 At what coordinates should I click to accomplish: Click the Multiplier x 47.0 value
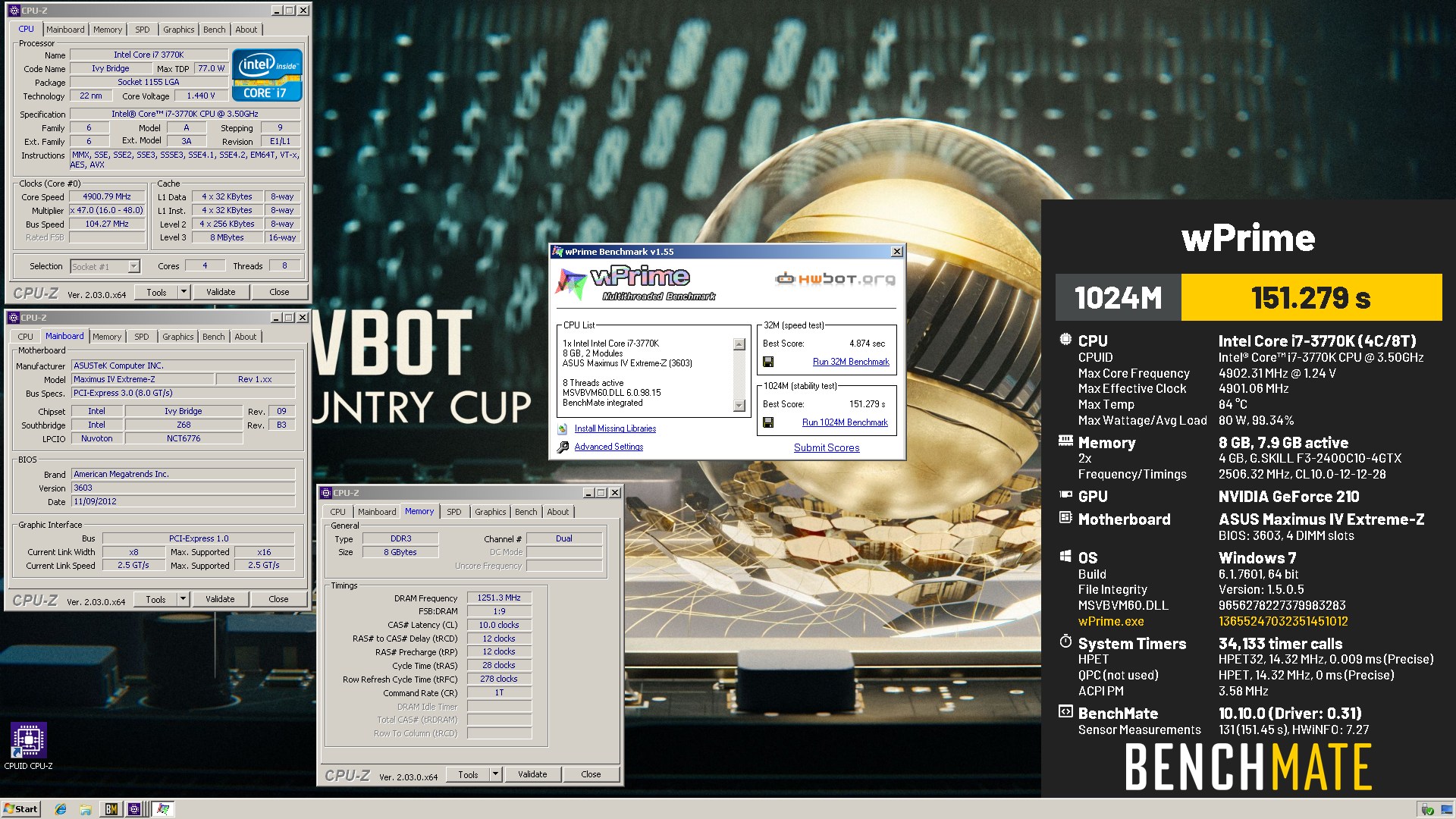(107, 210)
